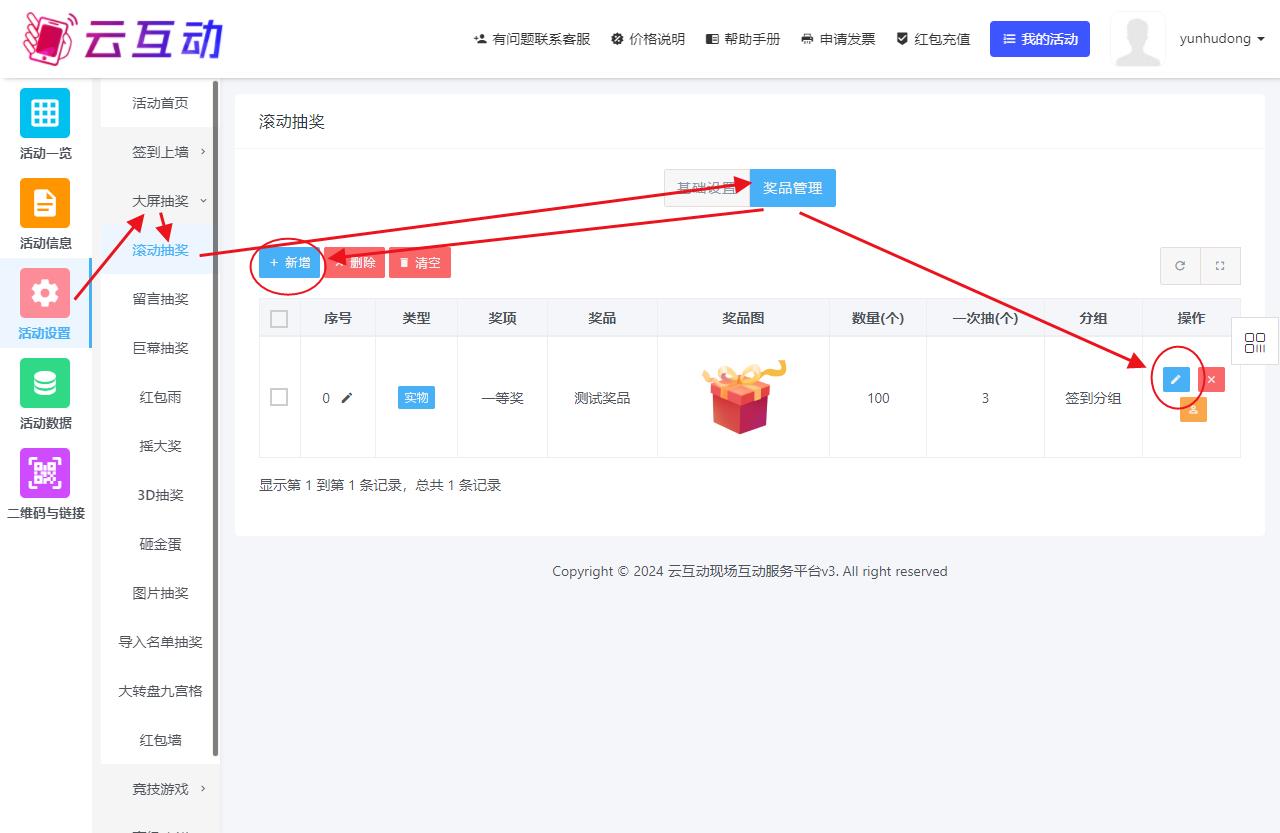
Task: Click the 一次抽 value 3
Action: 985,398
